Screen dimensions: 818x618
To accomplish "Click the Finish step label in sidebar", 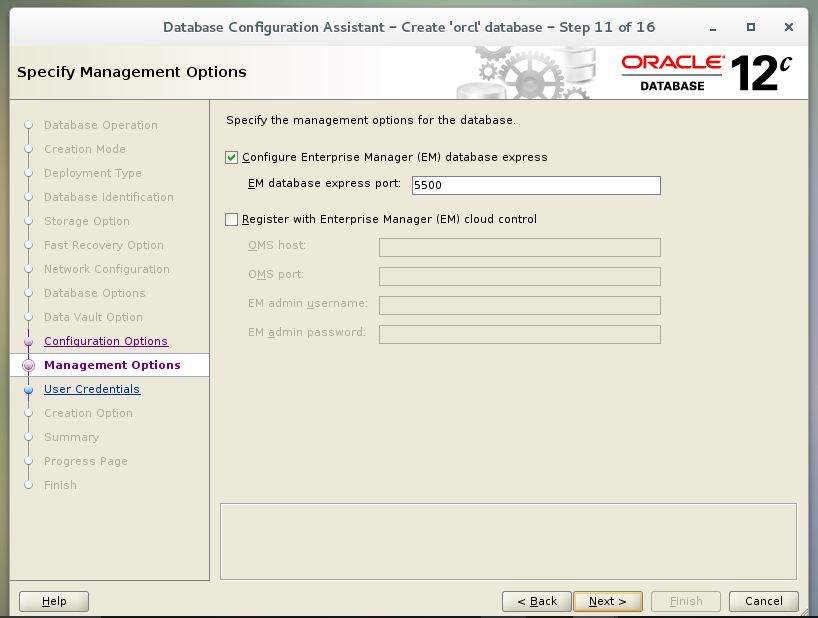I will 60,485.
